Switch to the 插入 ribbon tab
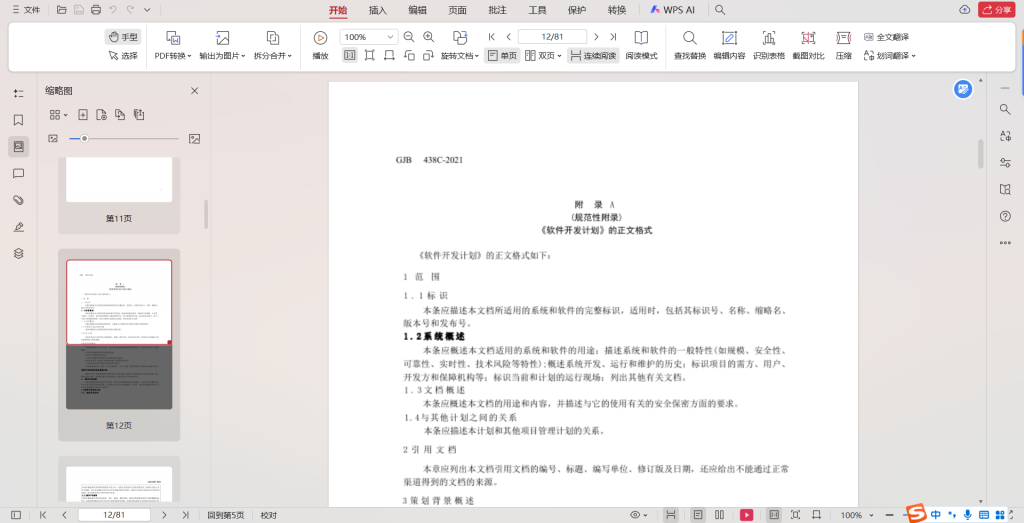 378,10
